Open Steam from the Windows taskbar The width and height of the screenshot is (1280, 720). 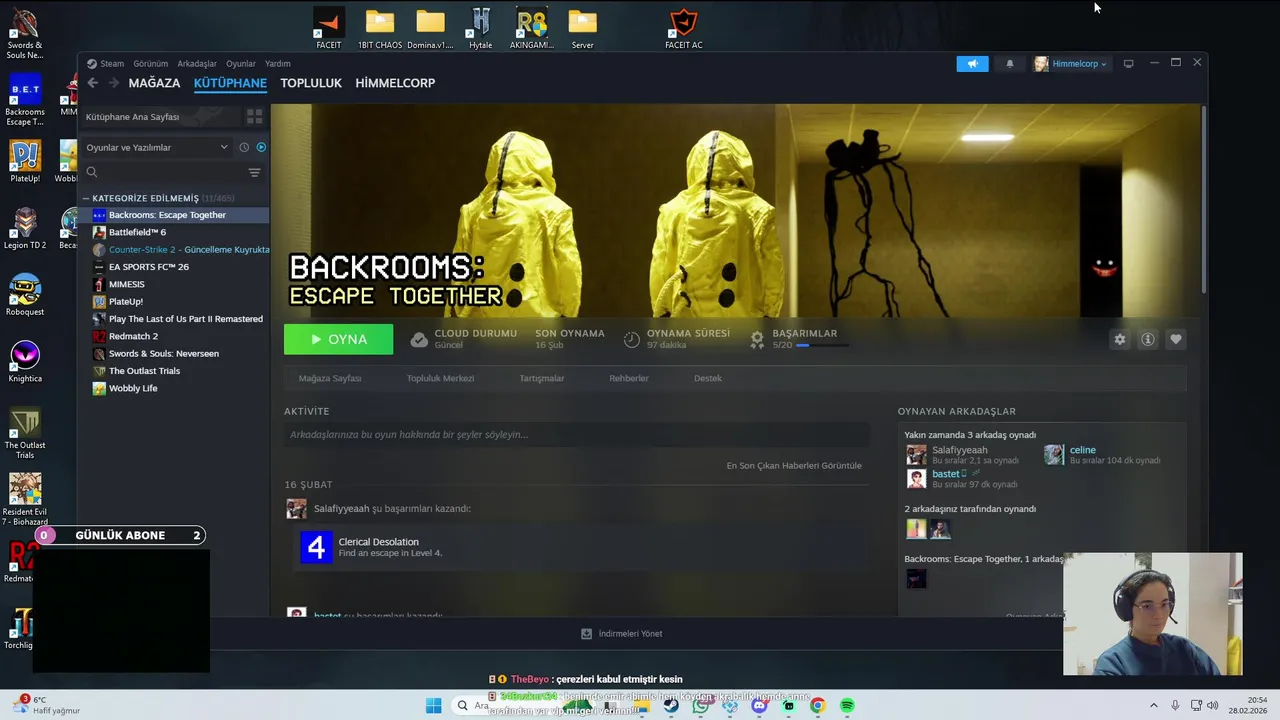point(671,705)
